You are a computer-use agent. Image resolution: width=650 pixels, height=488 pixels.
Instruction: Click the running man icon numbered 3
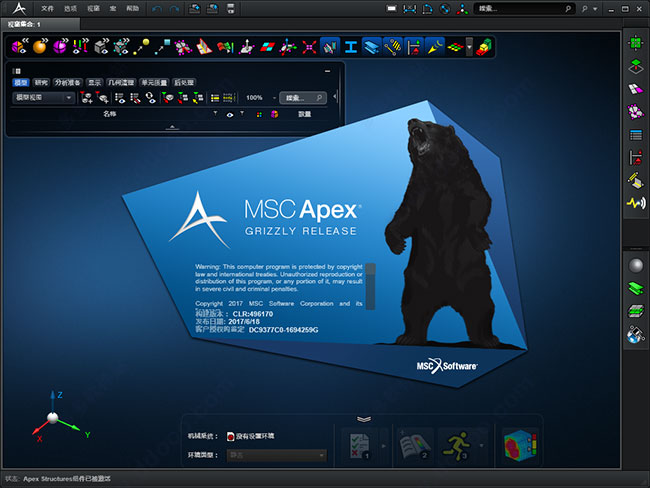click(456, 446)
